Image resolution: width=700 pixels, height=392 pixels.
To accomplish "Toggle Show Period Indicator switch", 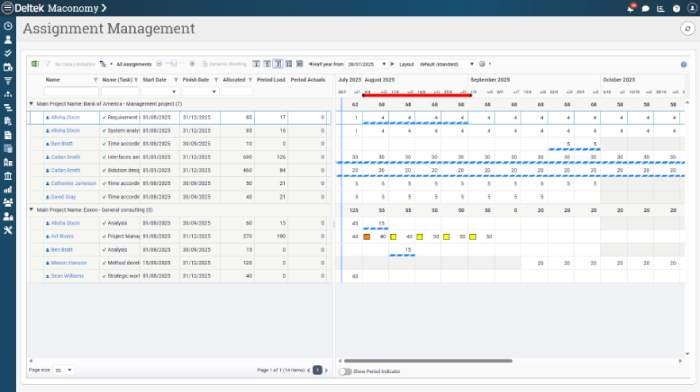I will (345, 371).
